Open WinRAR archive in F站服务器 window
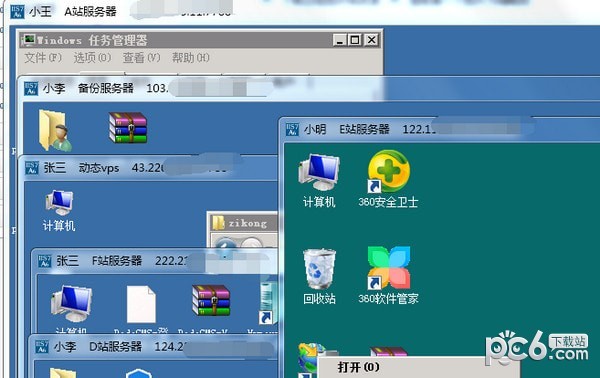 pos(211,300)
